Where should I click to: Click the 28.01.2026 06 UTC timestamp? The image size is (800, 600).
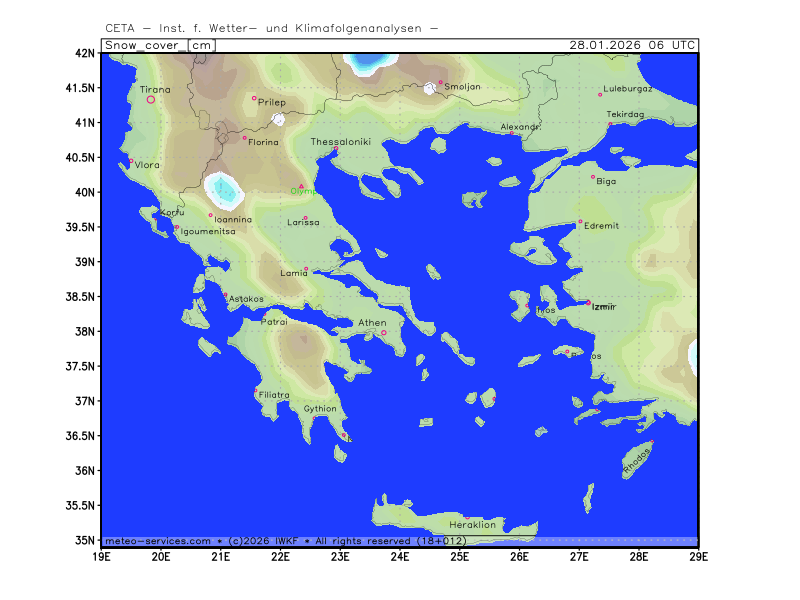click(632, 45)
